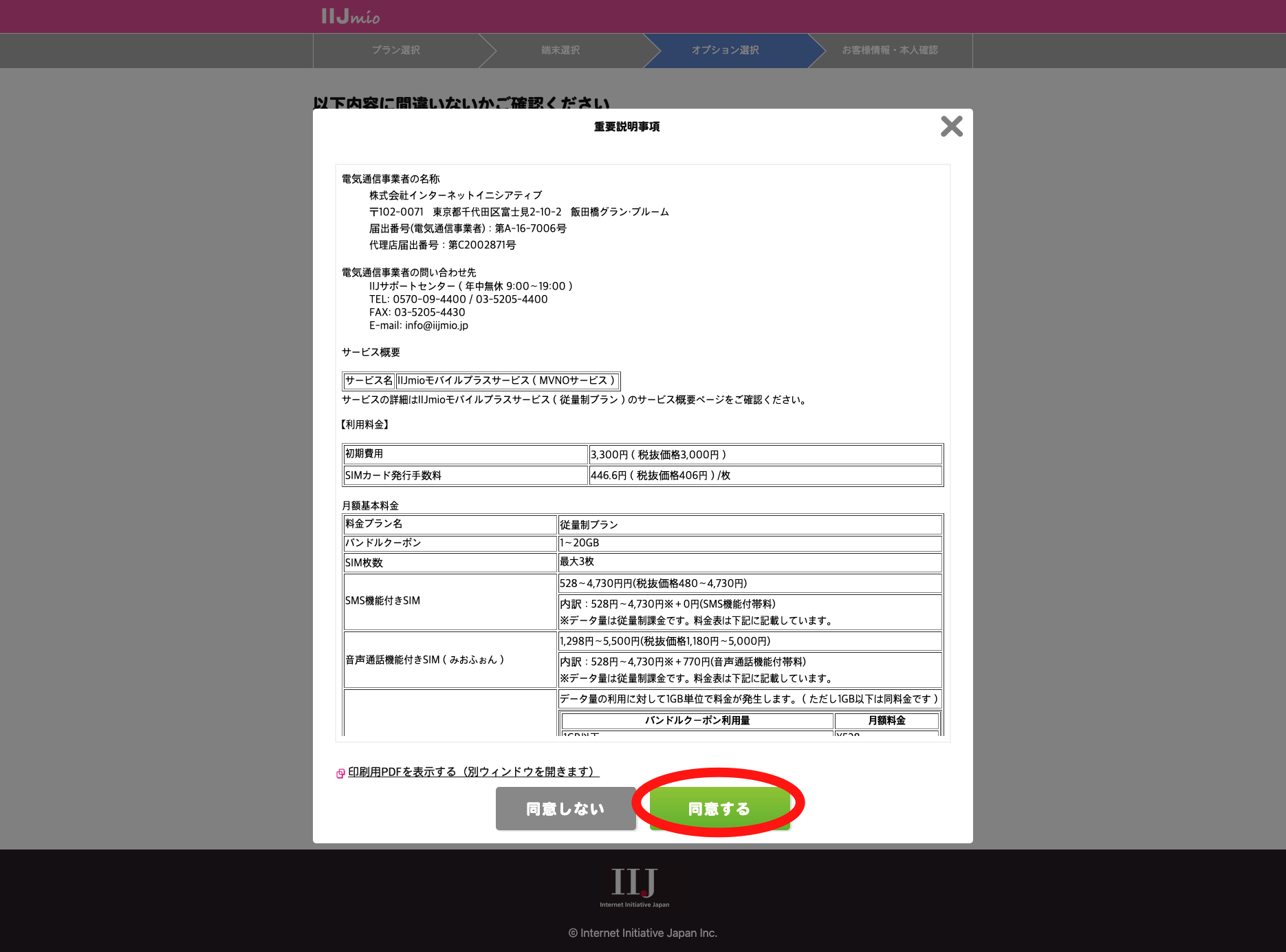
Task: Click the 音声通話機能付きSIM（みおふぉん）row label
Action: point(450,660)
